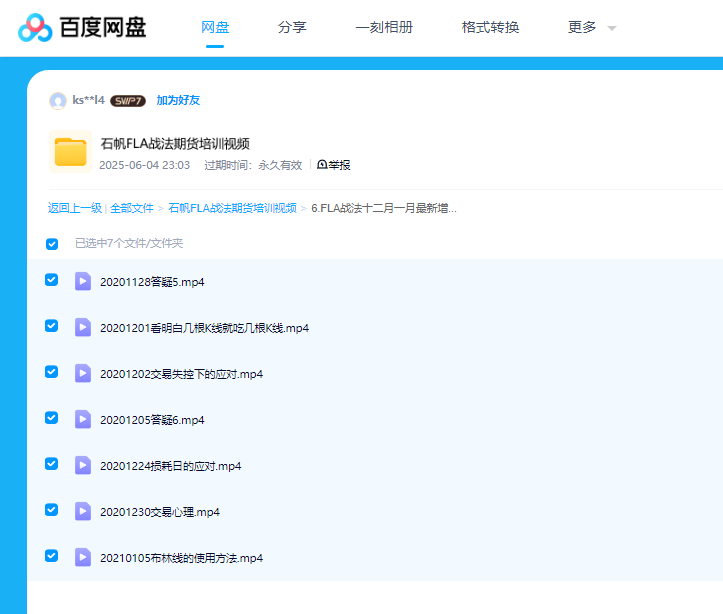
Task: Uncheck the 20201205答疑6.mp4 checkbox
Action: (52, 418)
